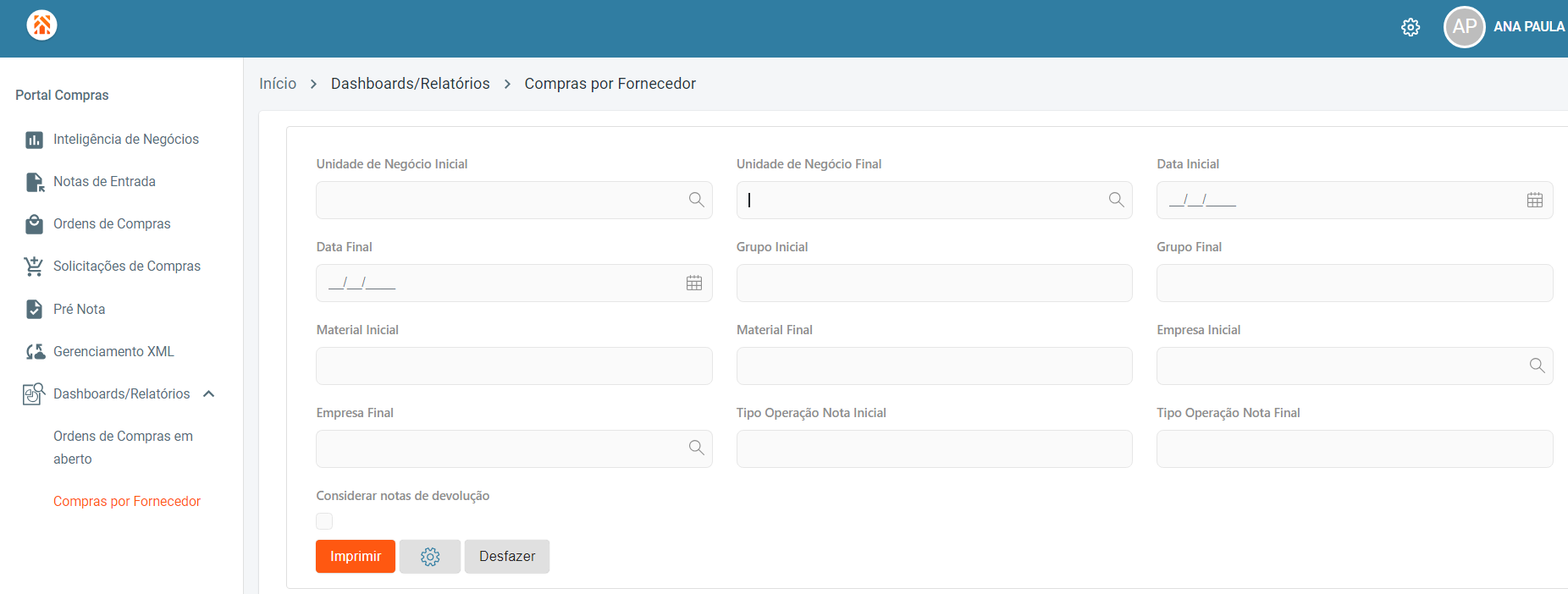The height and width of the screenshot is (594, 1568).
Task: Click search icon in Unidade de Negócio Final
Action: pos(1117,200)
